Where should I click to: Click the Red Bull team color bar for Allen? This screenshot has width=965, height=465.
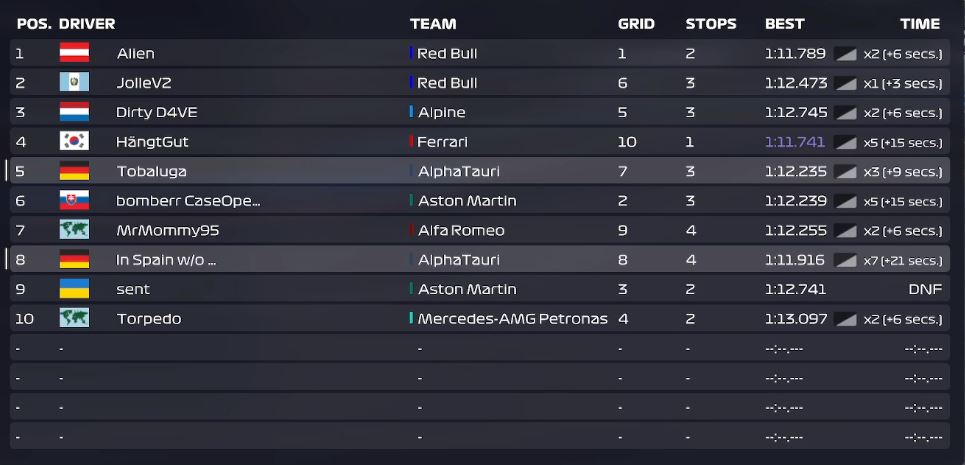[x=411, y=53]
